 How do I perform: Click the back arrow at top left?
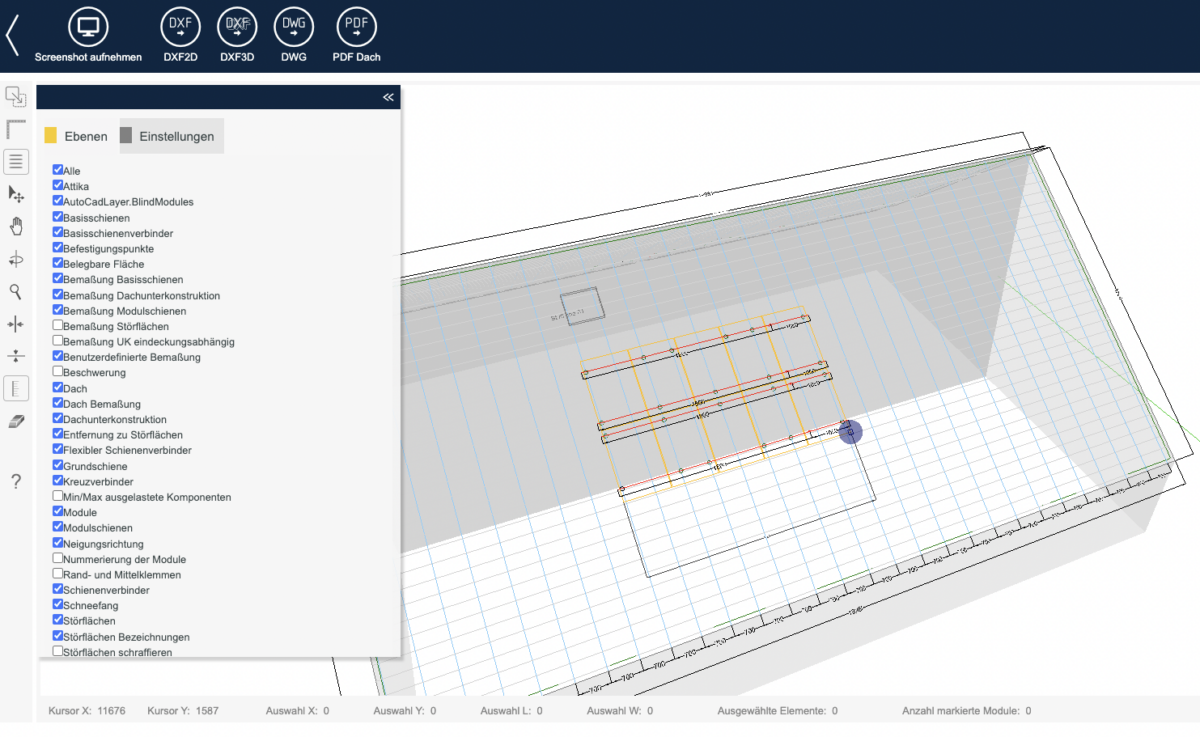click(11, 33)
